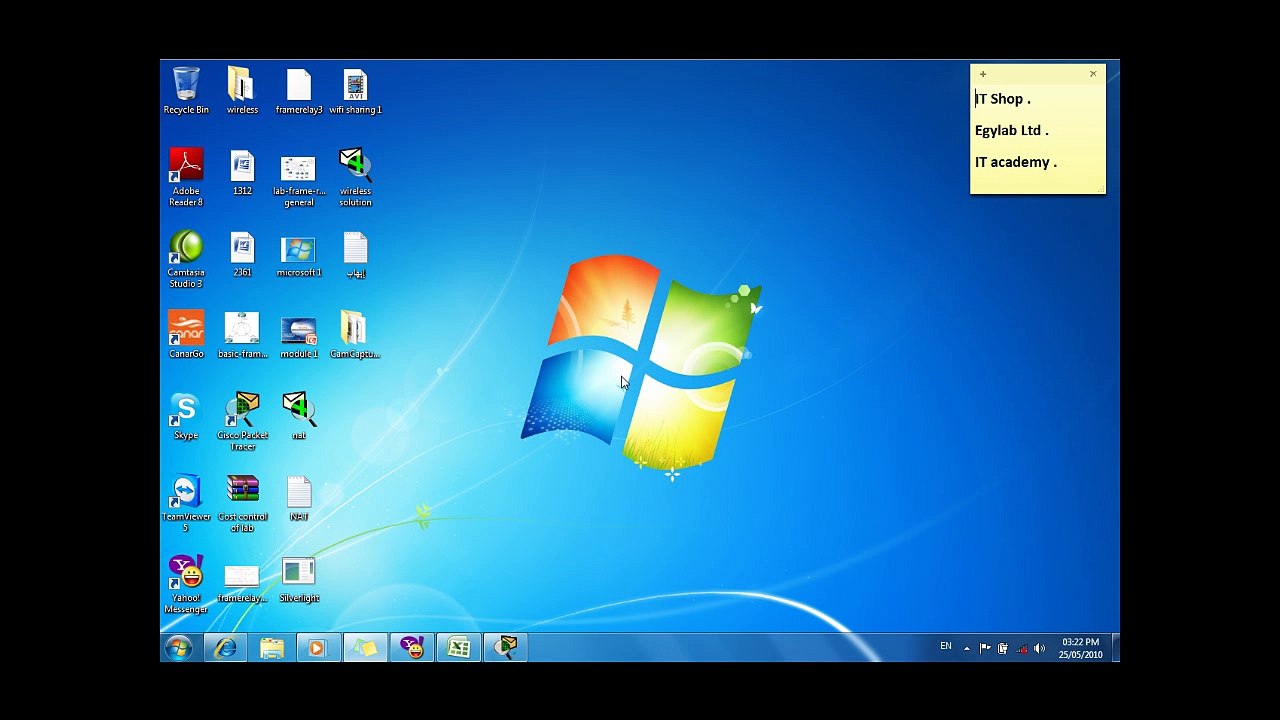Click the power tray icon
The width and height of the screenshot is (1280, 720).
pyautogui.click(x=1003, y=648)
